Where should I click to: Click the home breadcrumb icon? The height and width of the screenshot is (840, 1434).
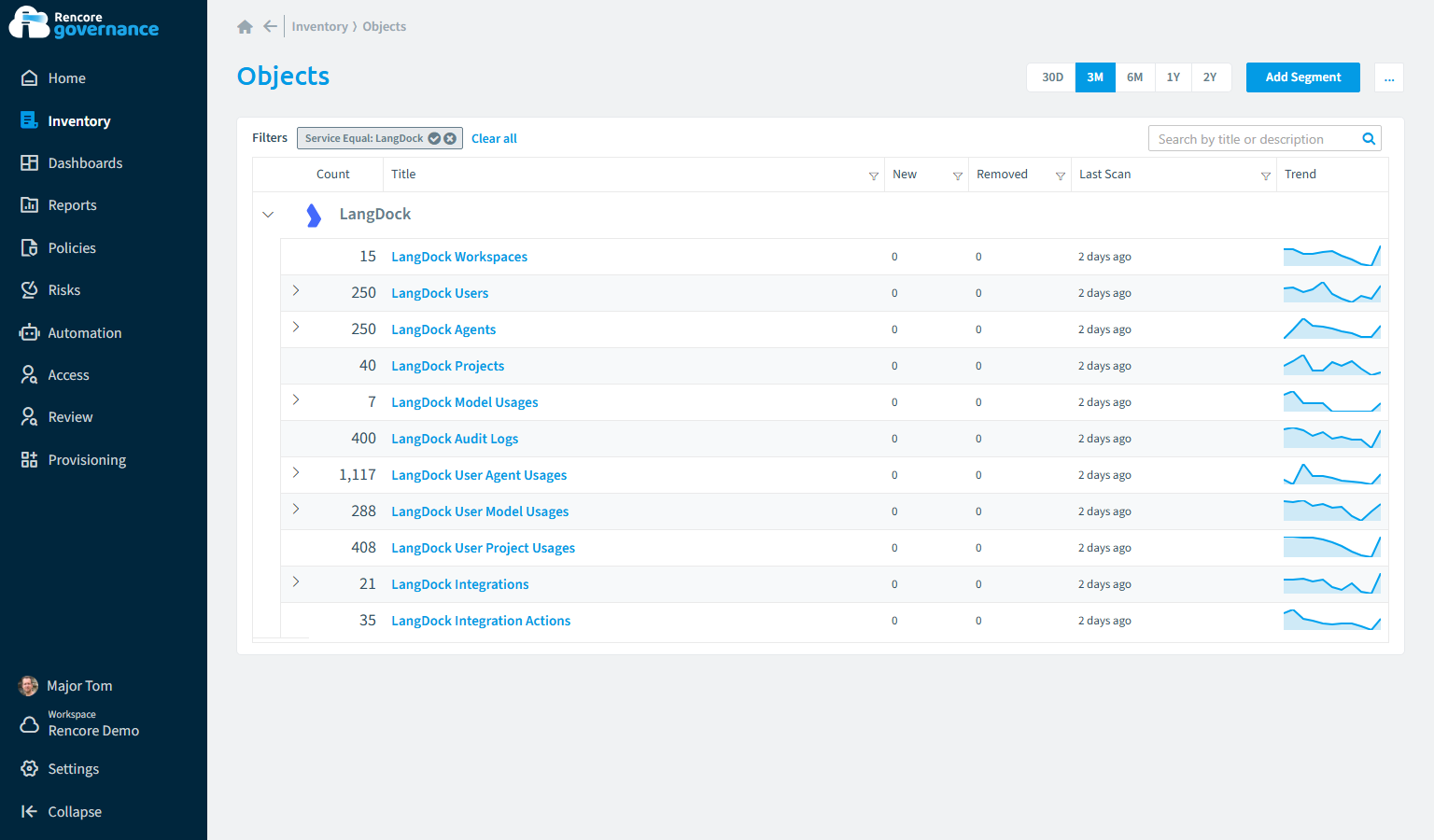click(246, 27)
